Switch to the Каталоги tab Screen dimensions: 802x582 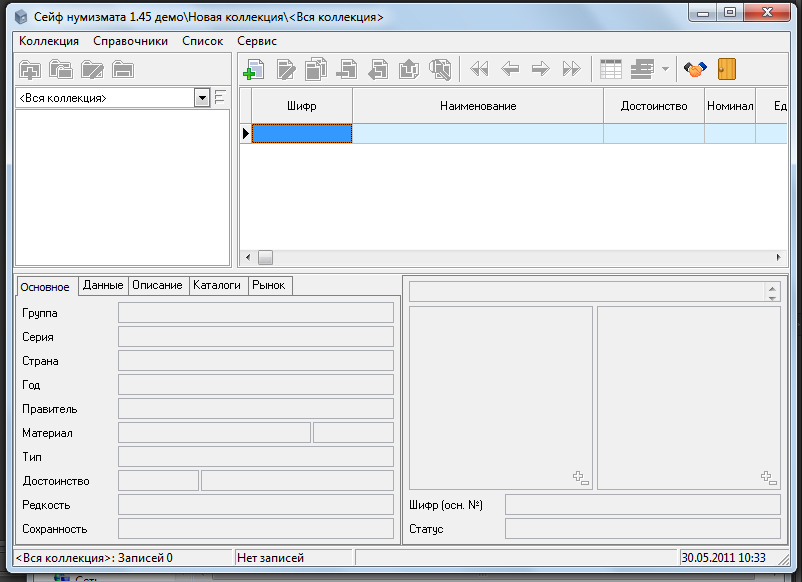pos(217,286)
